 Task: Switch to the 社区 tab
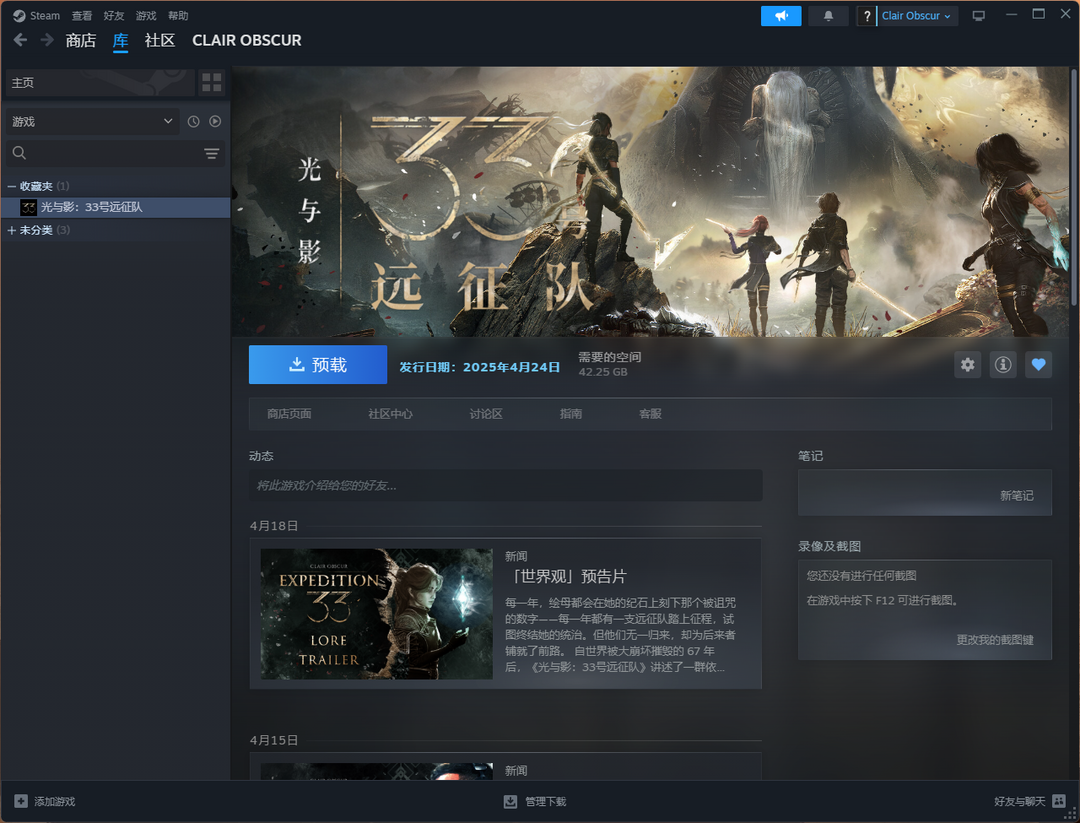160,41
